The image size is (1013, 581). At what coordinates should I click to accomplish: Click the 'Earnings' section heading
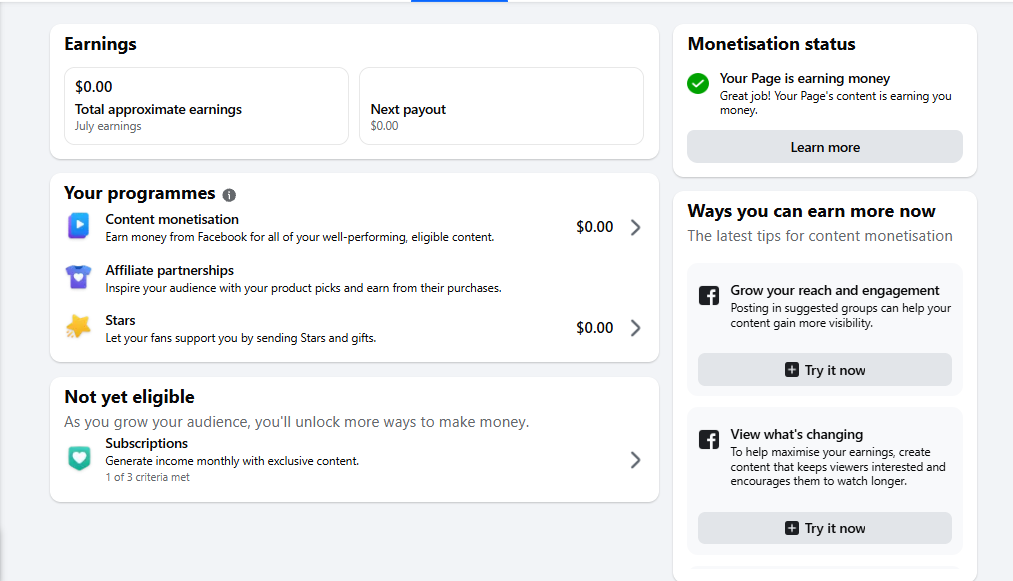(x=100, y=44)
